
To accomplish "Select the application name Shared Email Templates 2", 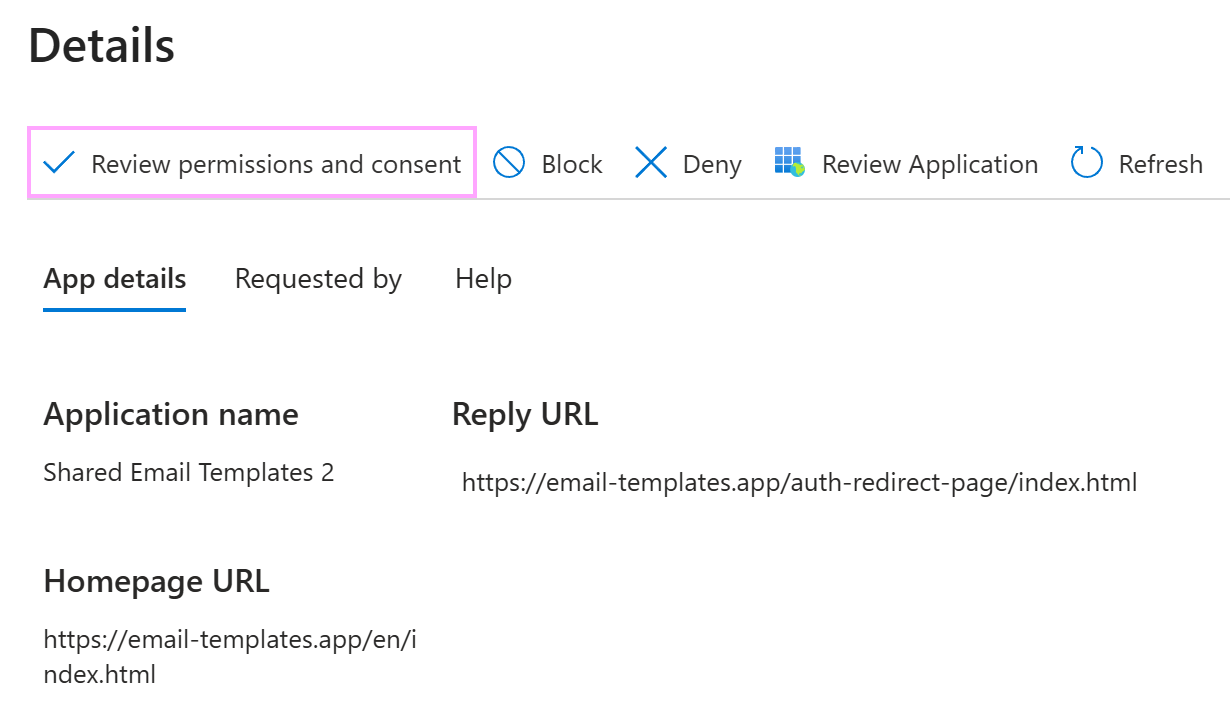I will (188, 472).
